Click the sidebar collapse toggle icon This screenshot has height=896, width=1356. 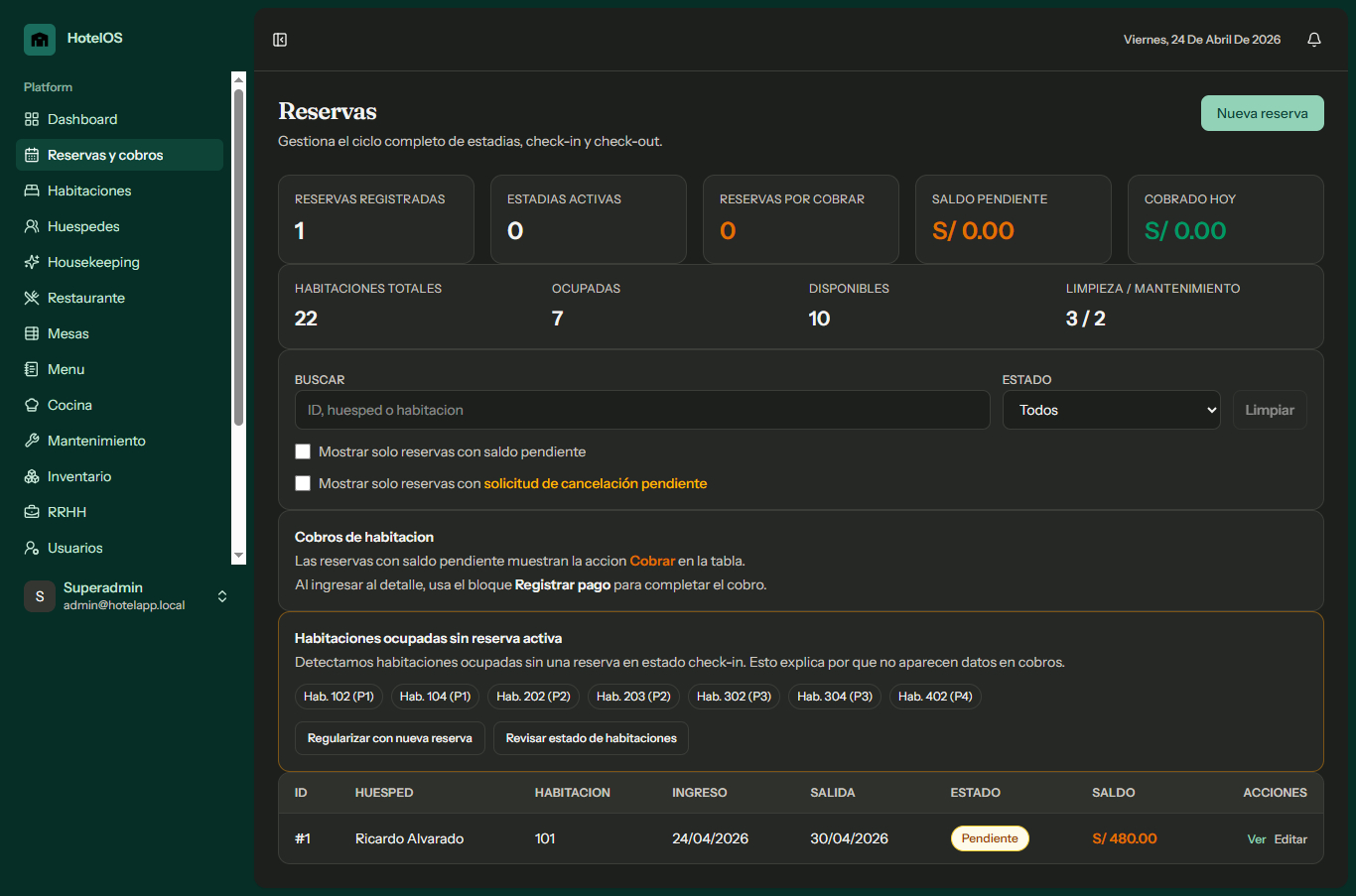pyautogui.click(x=280, y=40)
